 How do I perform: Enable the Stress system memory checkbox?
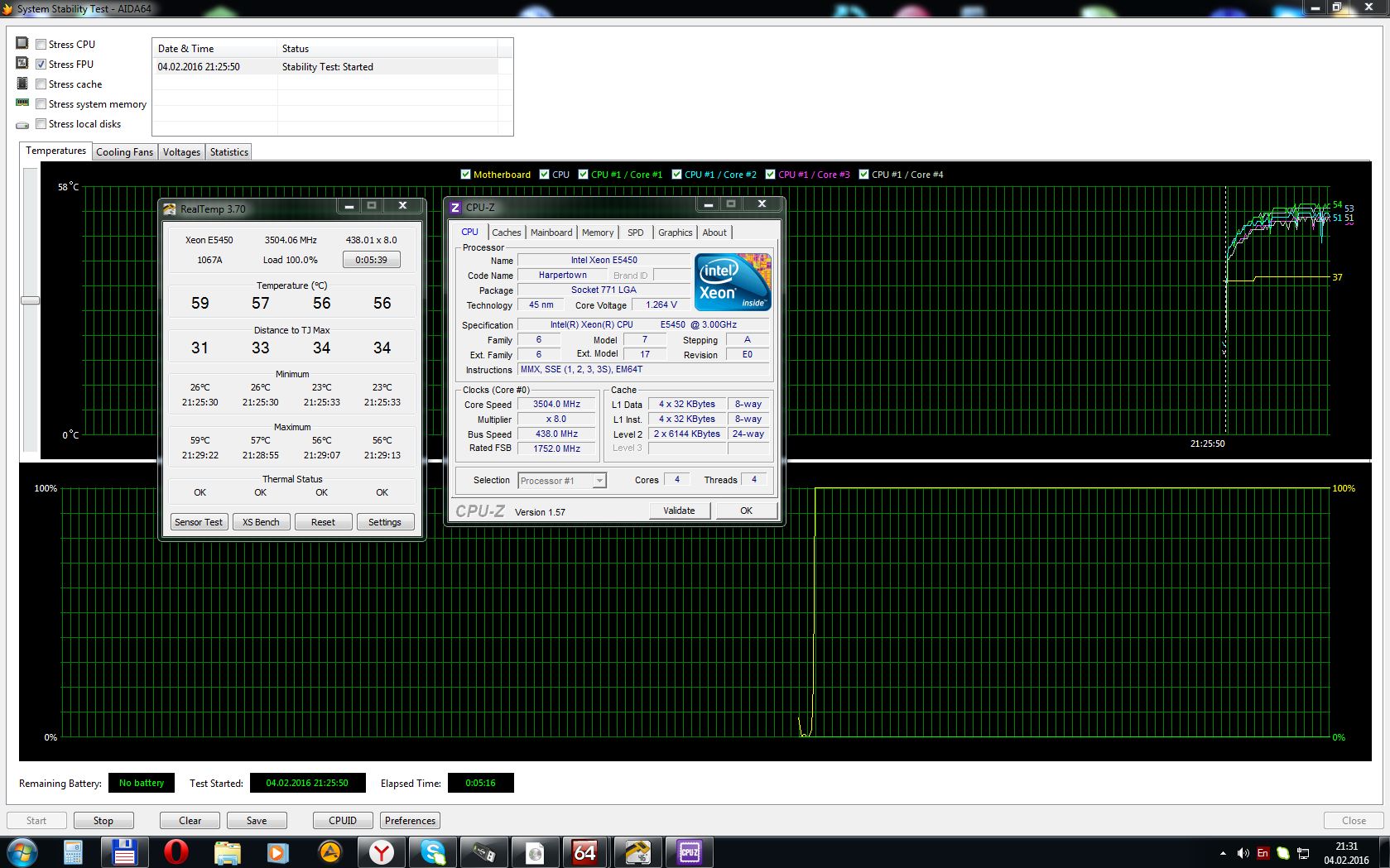41,104
